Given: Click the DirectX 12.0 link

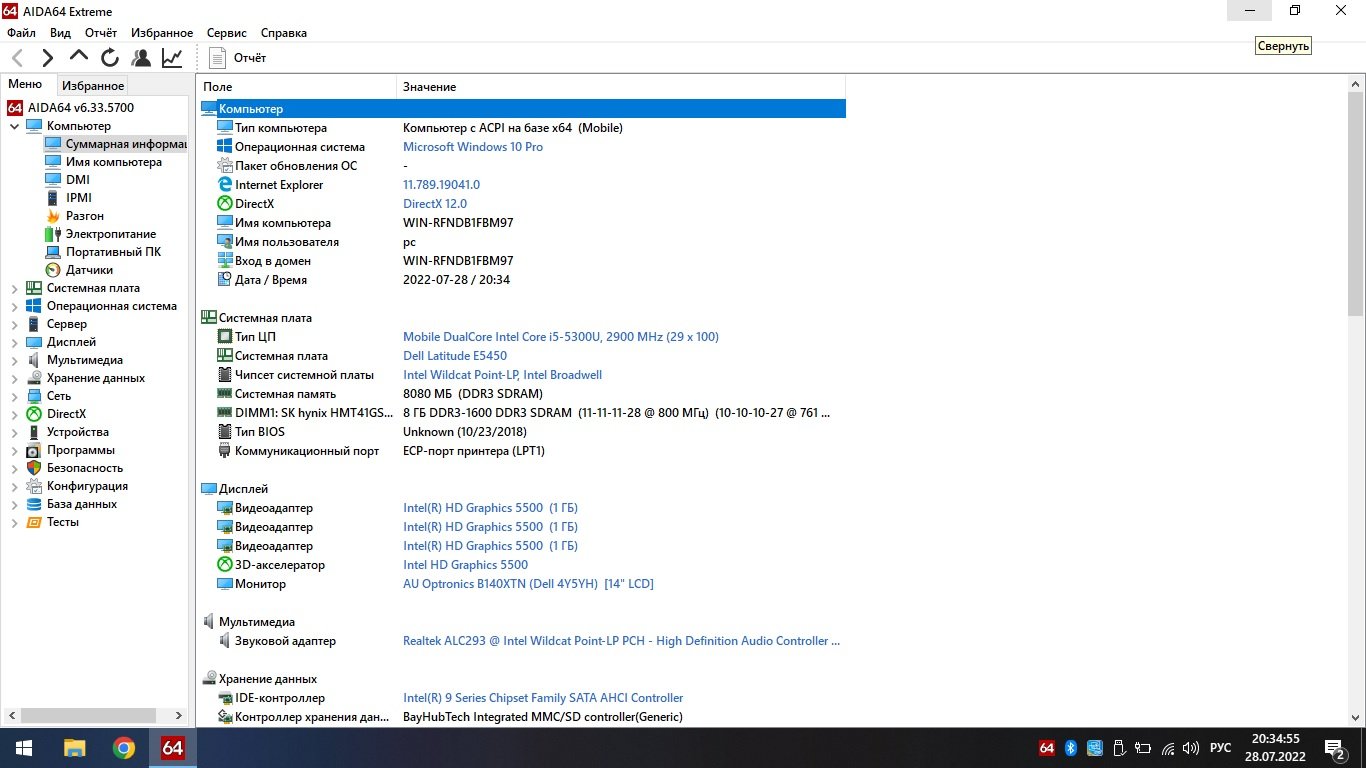Looking at the screenshot, I should click(435, 204).
